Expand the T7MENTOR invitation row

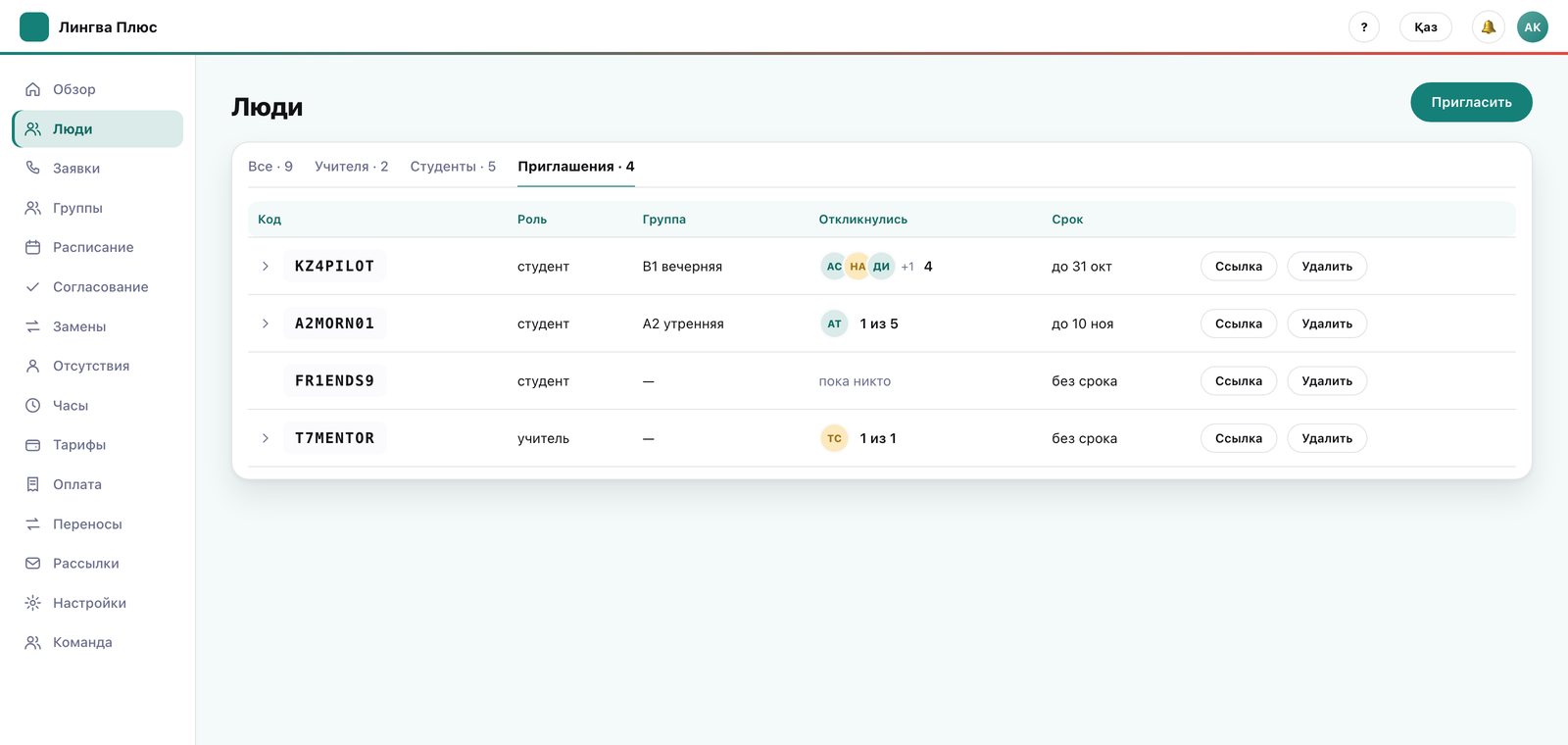(x=265, y=438)
